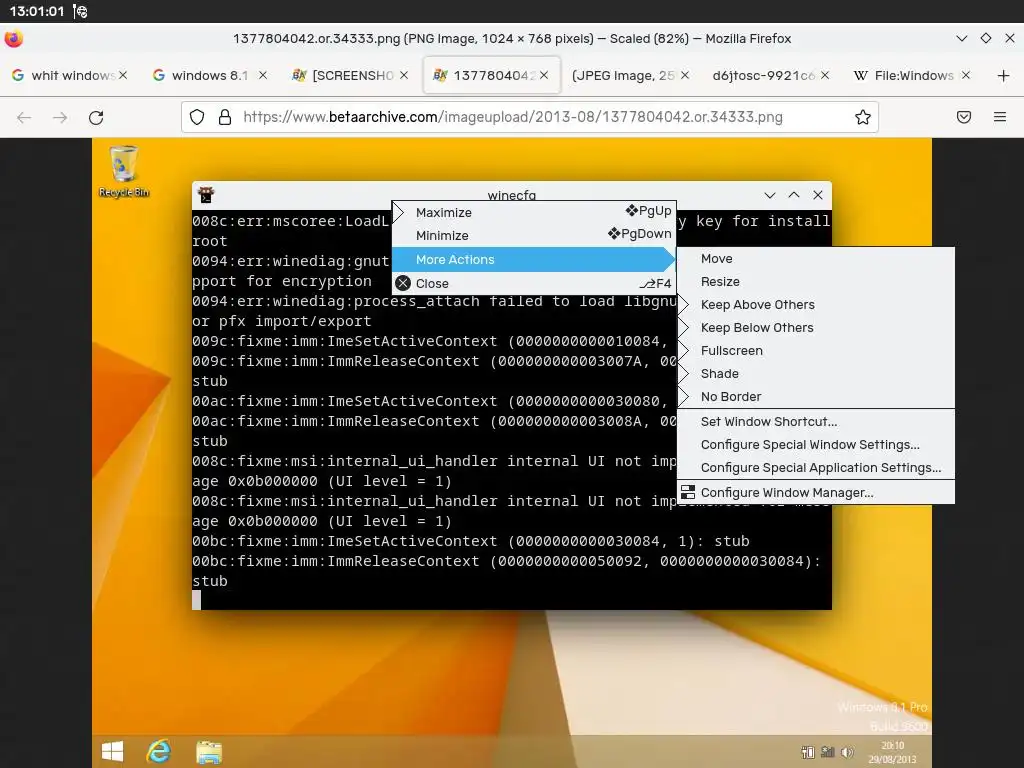Viewport: 1024px width, 768px height.
Task: Toggle the Shade option
Action: pos(816,374)
